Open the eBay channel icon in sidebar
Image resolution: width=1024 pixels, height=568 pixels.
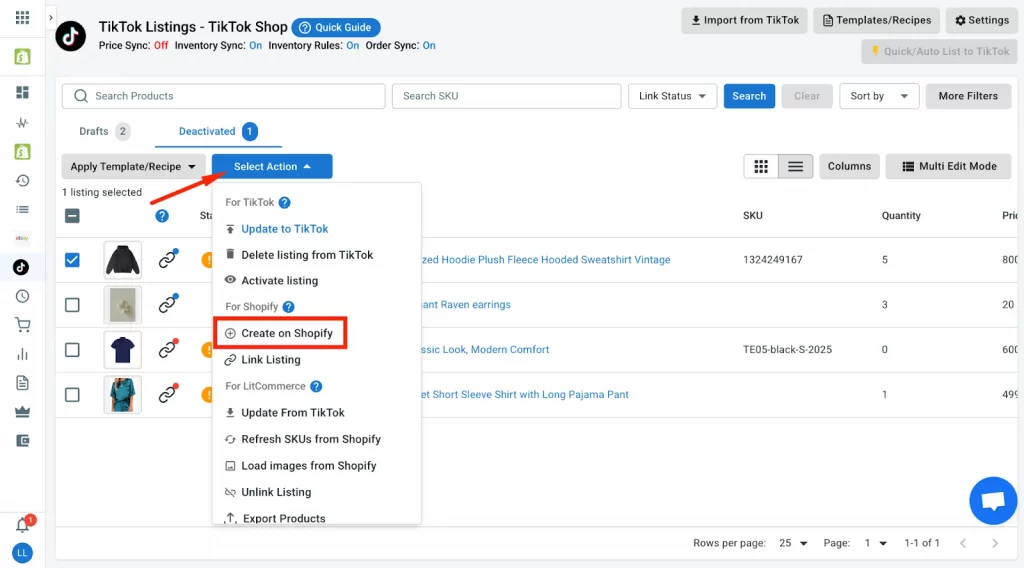click(x=22, y=238)
